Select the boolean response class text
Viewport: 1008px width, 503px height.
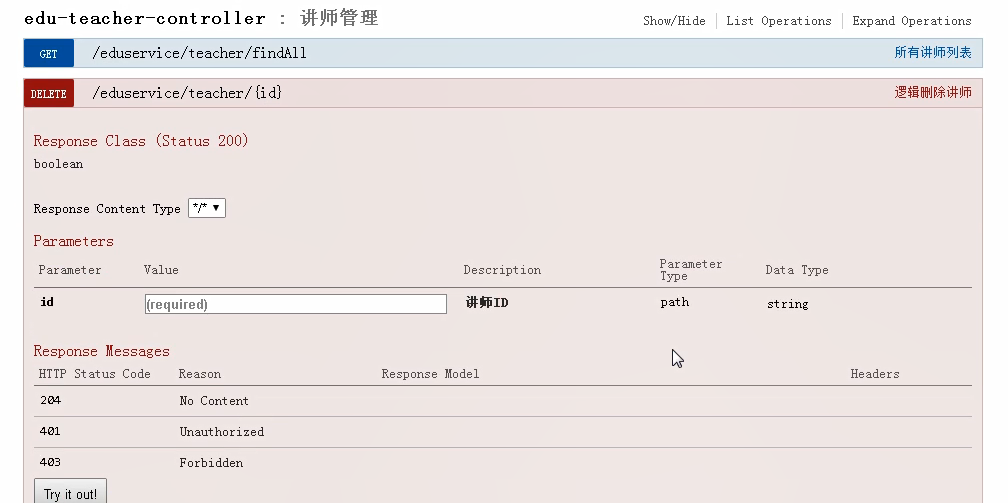(58, 164)
